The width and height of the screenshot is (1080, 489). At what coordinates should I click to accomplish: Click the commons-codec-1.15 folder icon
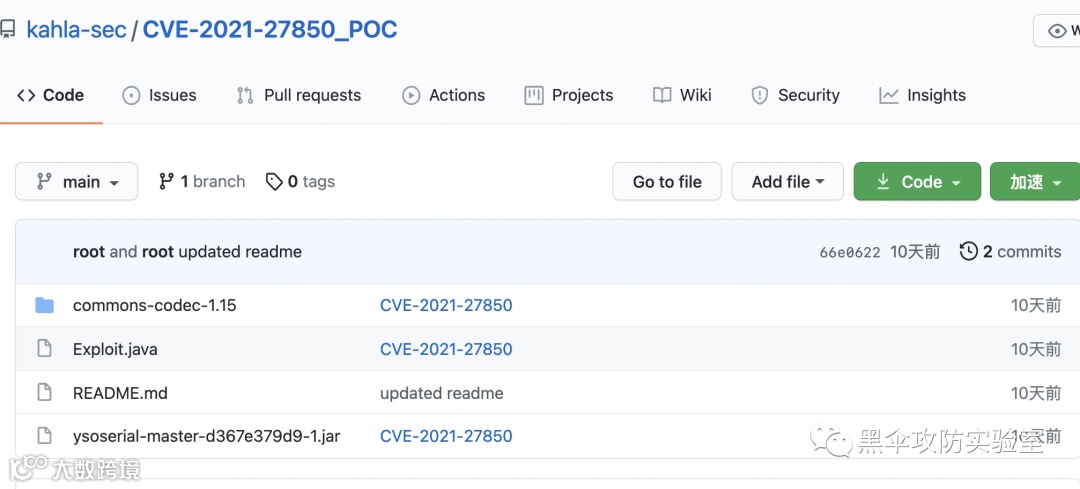44,305
